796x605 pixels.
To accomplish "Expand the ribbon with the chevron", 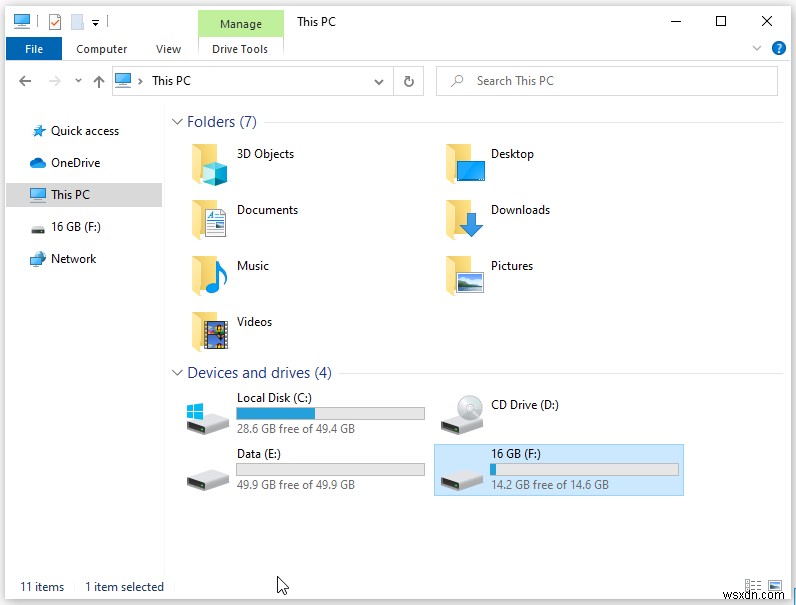I will click(x=757, y=48).
